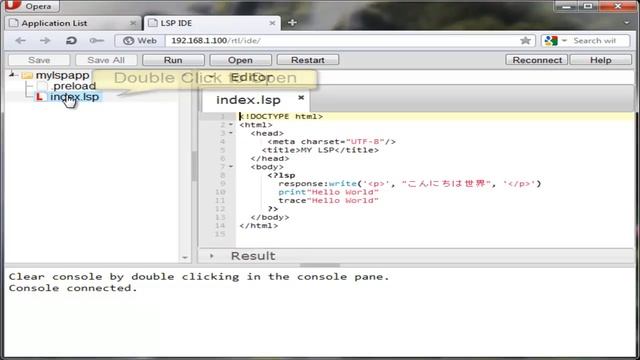Reload the page with the refresh icon
Screen dimensions: 640x360
[71, 41]
